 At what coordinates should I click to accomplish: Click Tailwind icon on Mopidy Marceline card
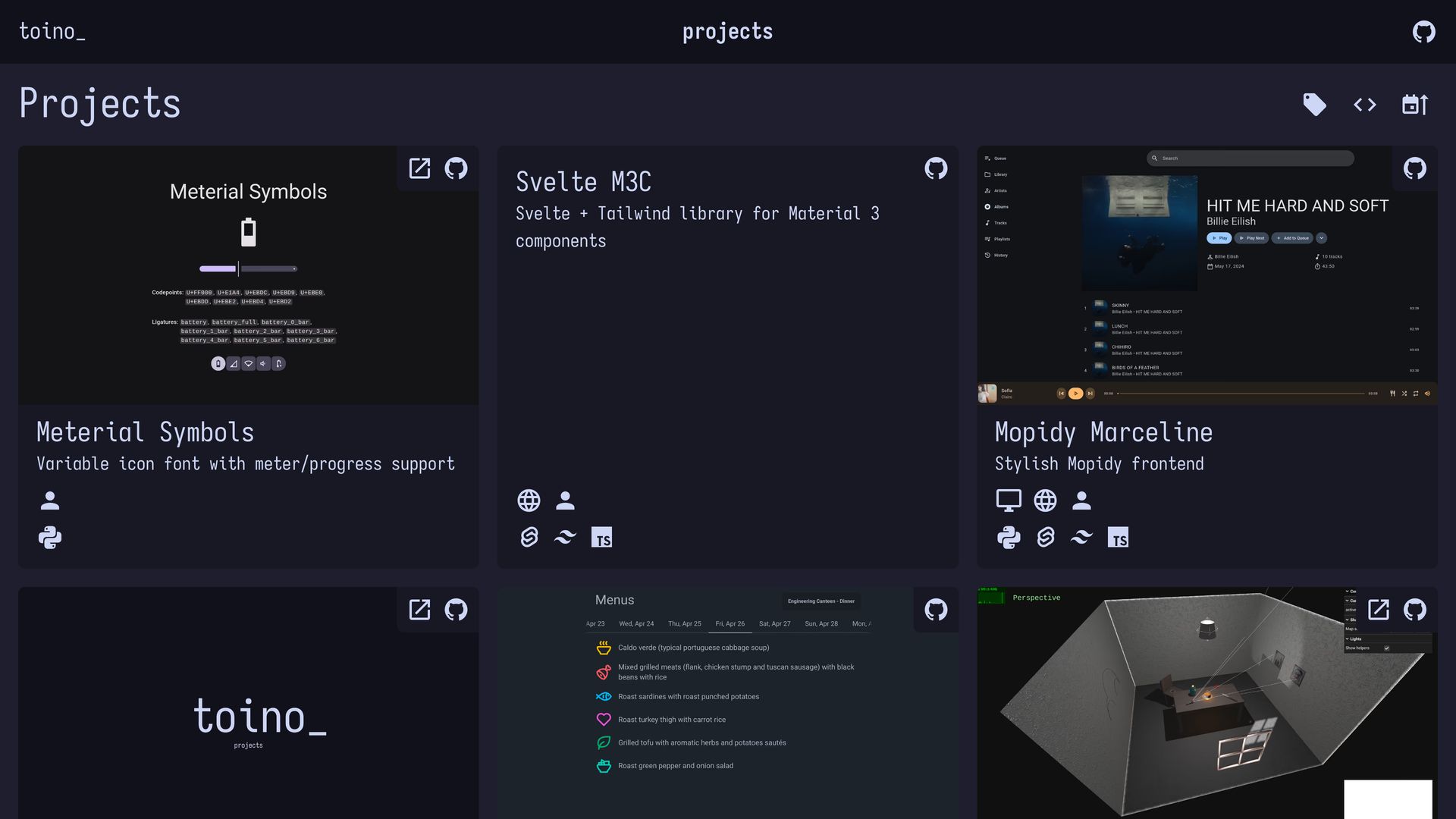[1081, 538]
